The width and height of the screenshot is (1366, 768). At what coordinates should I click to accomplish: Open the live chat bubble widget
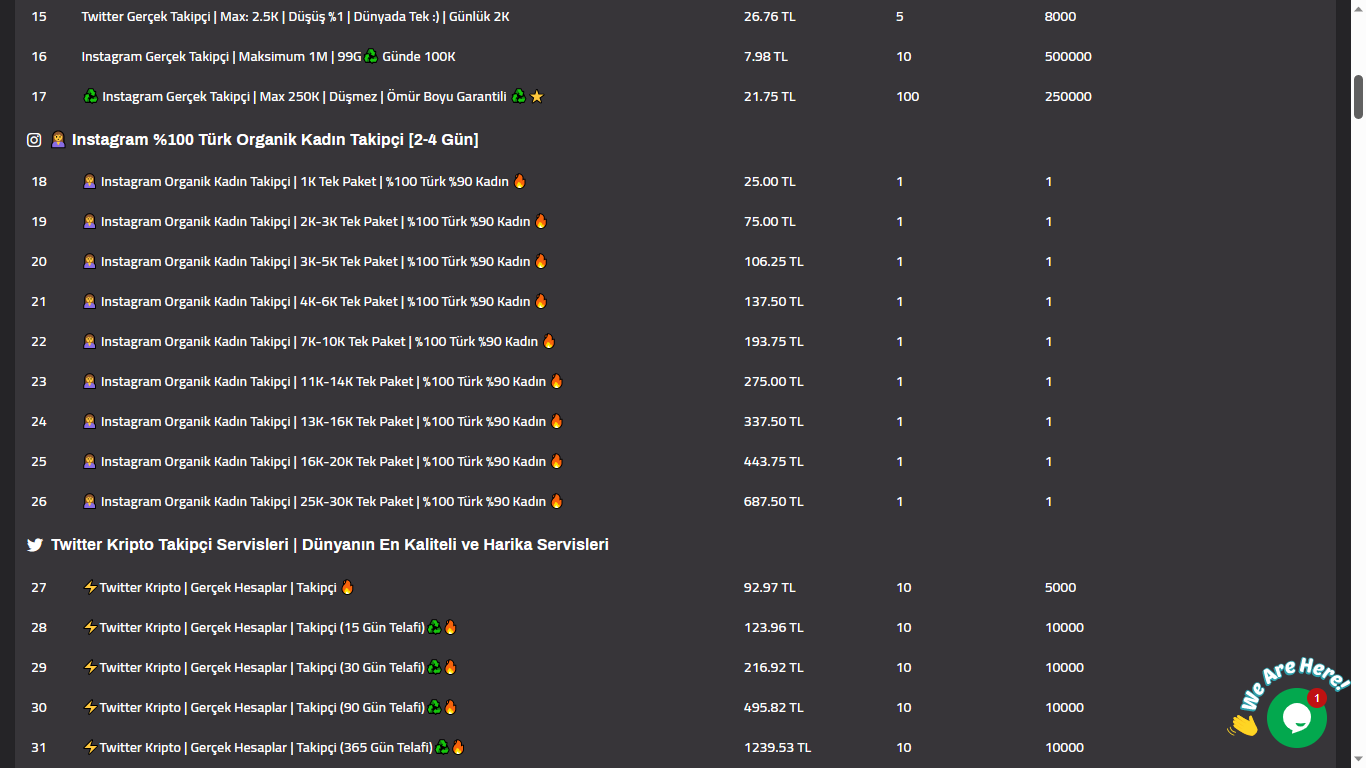click(1296, 717)
